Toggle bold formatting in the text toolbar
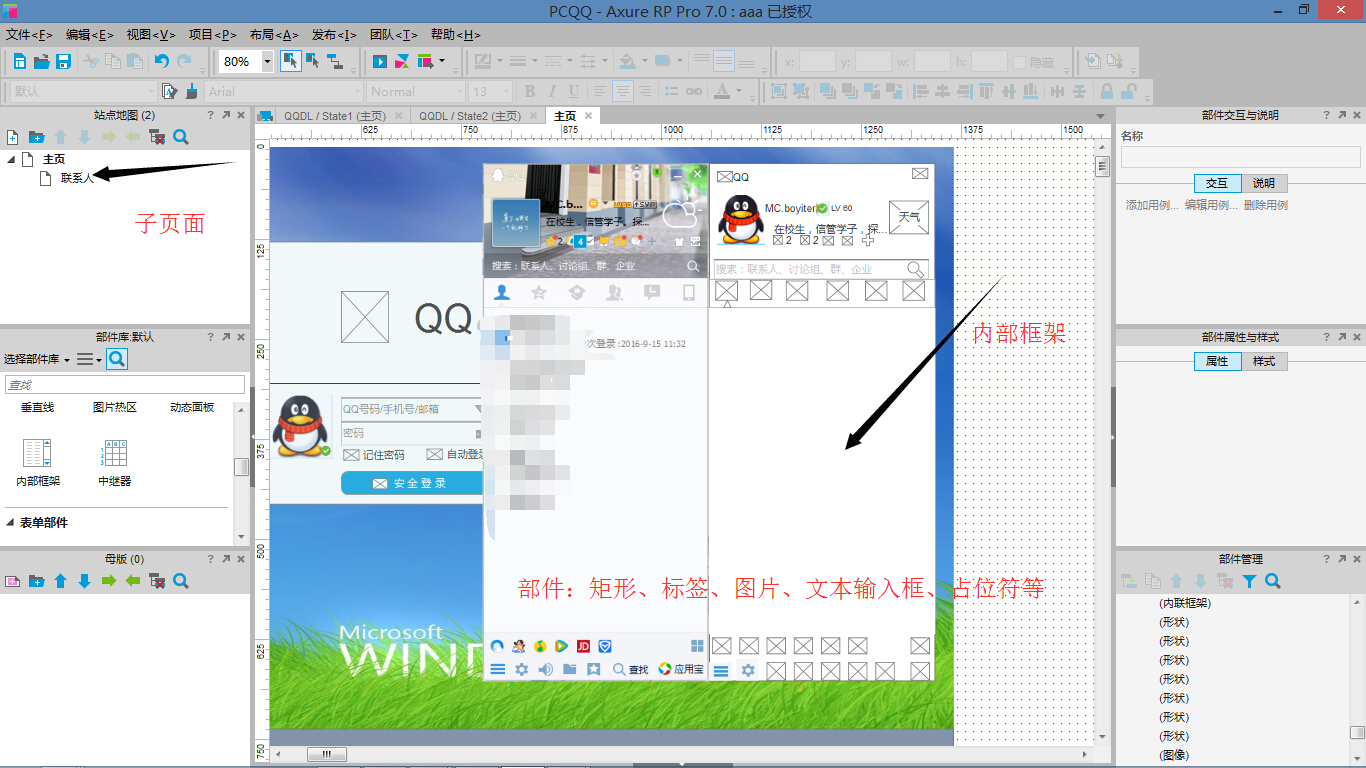 pyautogui.click(x=530, y=91)
